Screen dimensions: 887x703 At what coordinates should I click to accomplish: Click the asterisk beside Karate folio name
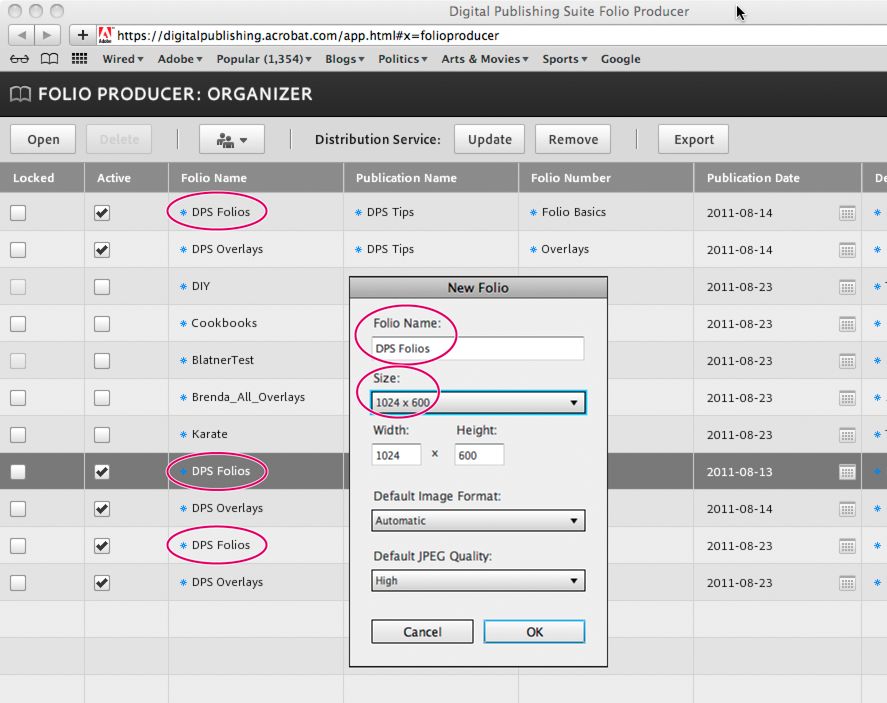pyautogui.click(x=183, y=434)
